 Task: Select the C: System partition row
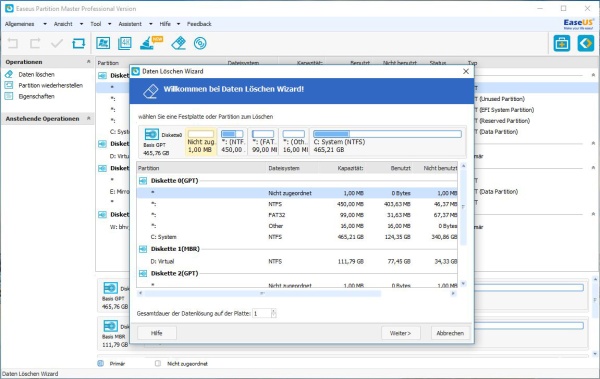[297, 237]
